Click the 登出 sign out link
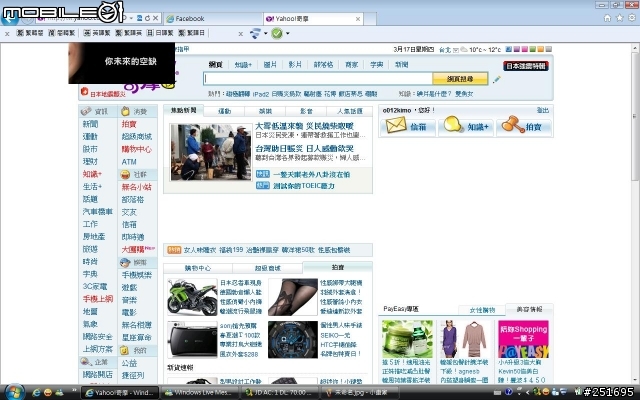This screenshot has height=400, width=640. click(543, 110)
